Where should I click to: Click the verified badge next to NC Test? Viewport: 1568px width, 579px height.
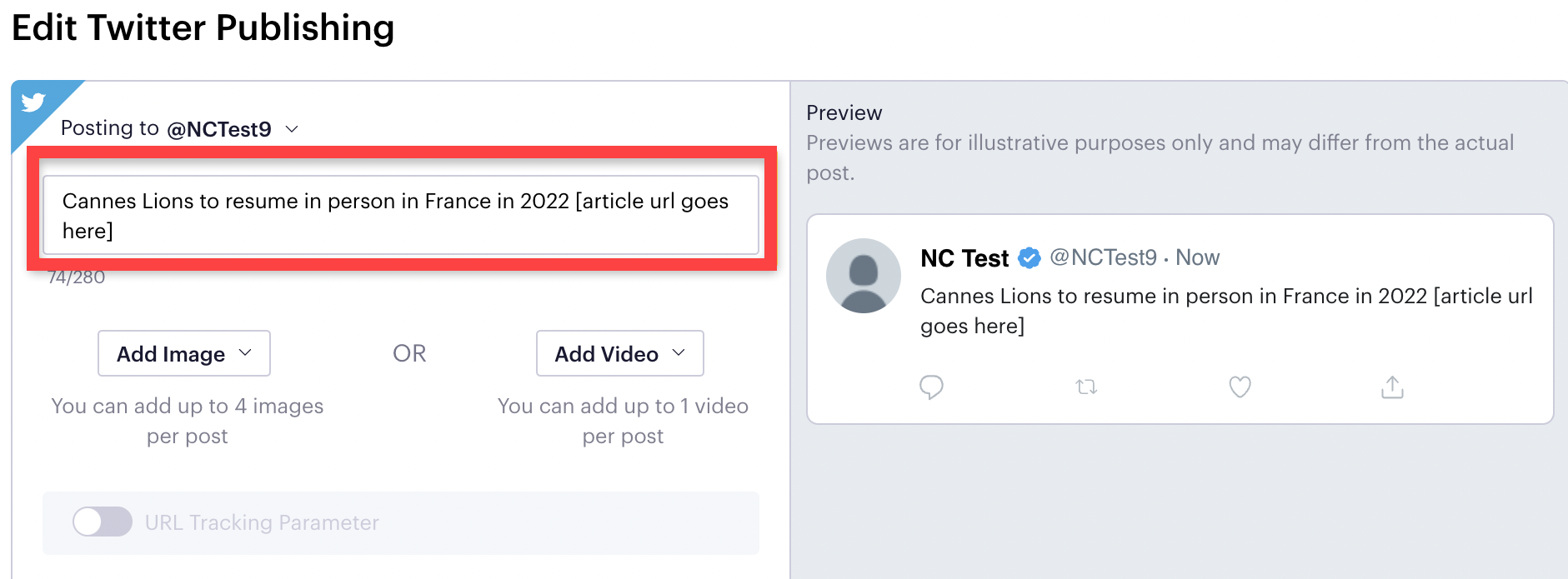point(1029,258)
